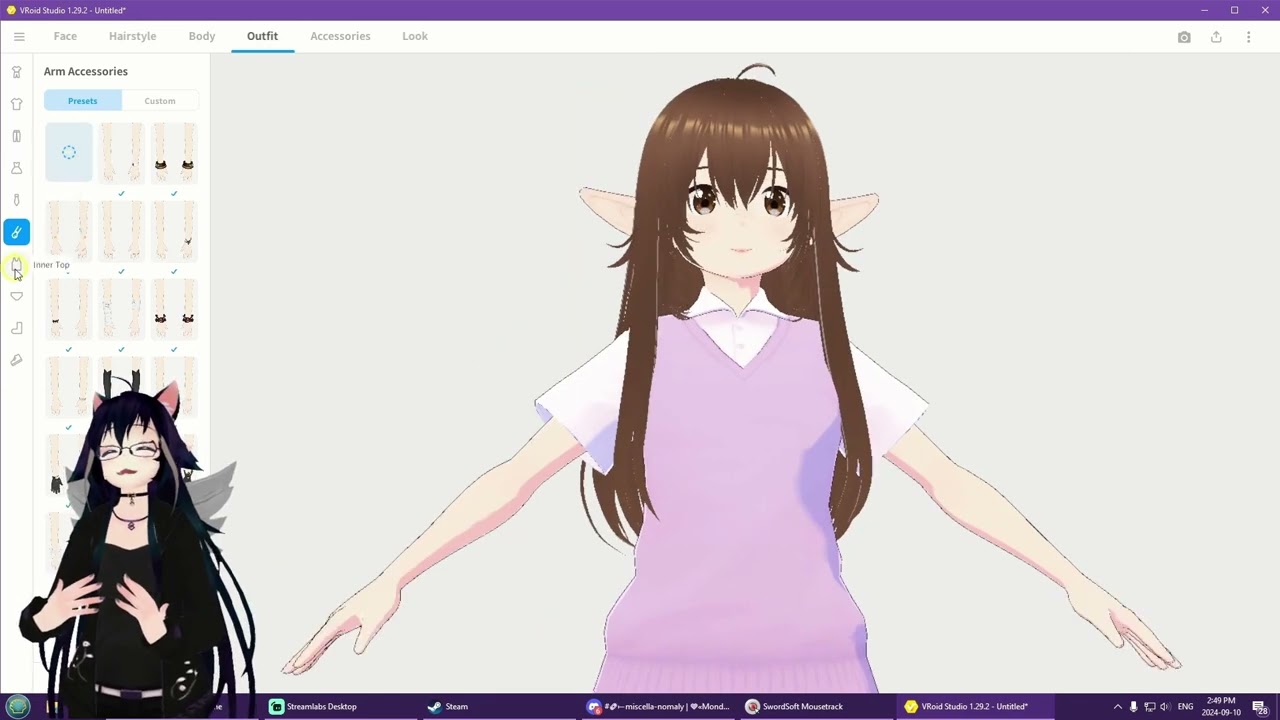Open the camera capture tool

tap(1184, 37)
